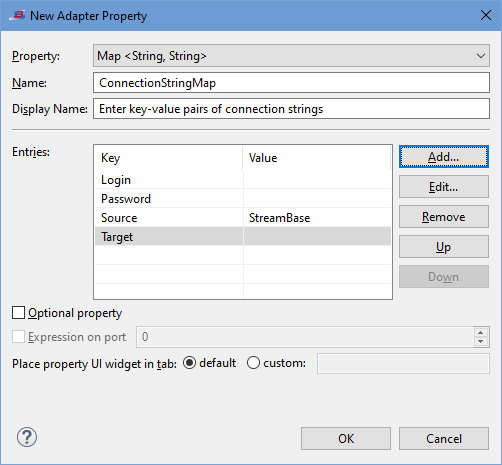The image size is (502, 465).
Task: Select the Password entry row
Action: coord(243,199)
